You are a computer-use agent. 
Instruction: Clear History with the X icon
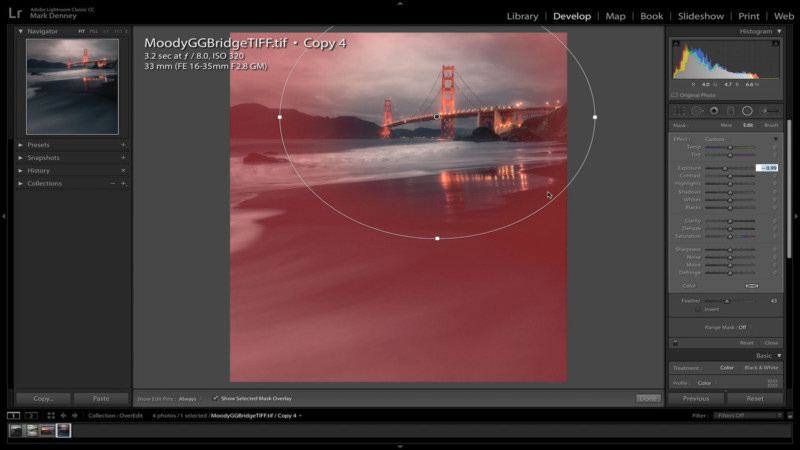point(123,171)
